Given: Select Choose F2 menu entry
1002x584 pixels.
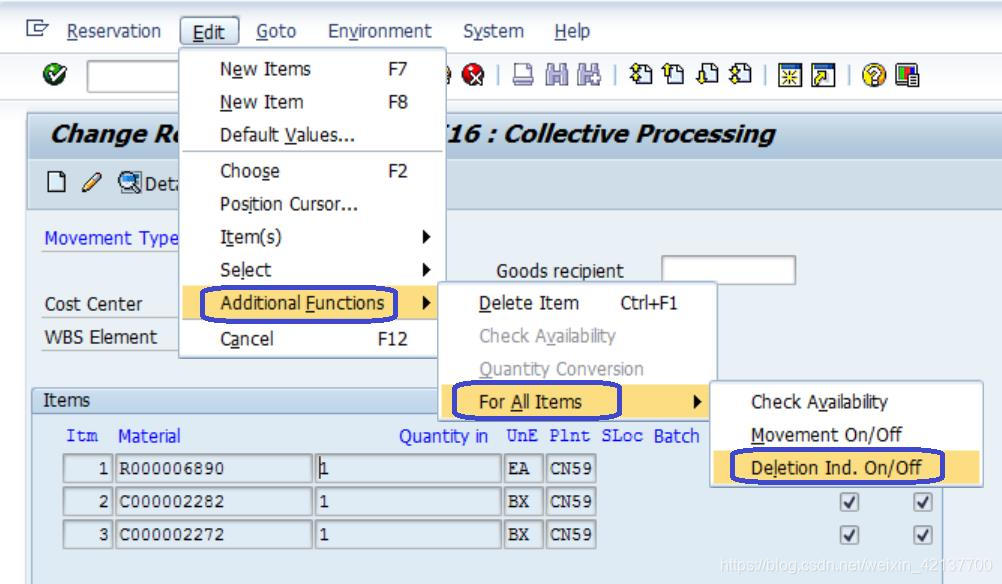Looking at the screenshot, I should click(313, 171).
